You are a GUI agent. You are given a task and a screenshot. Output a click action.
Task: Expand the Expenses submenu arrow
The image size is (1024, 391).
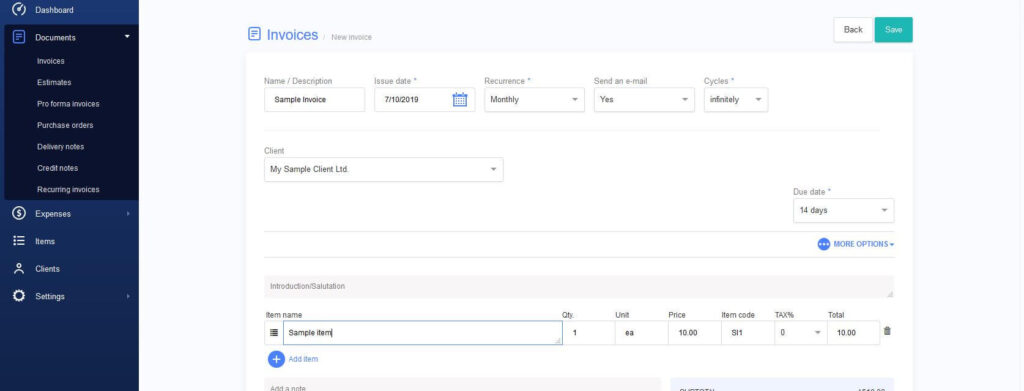pyautogui.click(x=128, y=213)
